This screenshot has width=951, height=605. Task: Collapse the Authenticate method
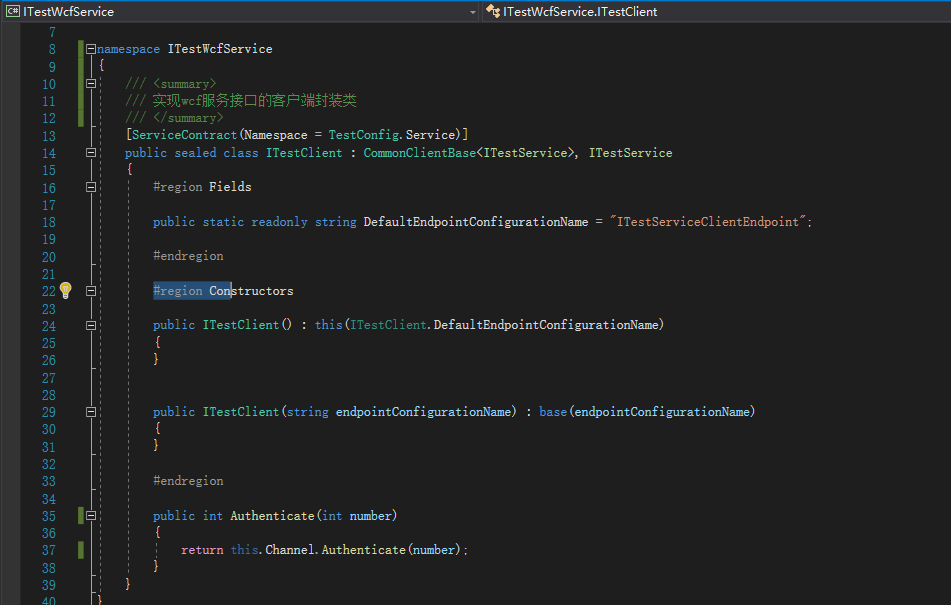(91, 516)
